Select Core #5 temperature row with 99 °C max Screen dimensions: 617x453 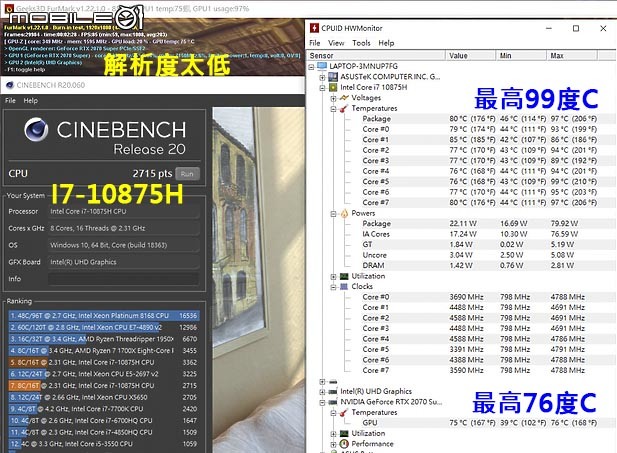point(479,181)
